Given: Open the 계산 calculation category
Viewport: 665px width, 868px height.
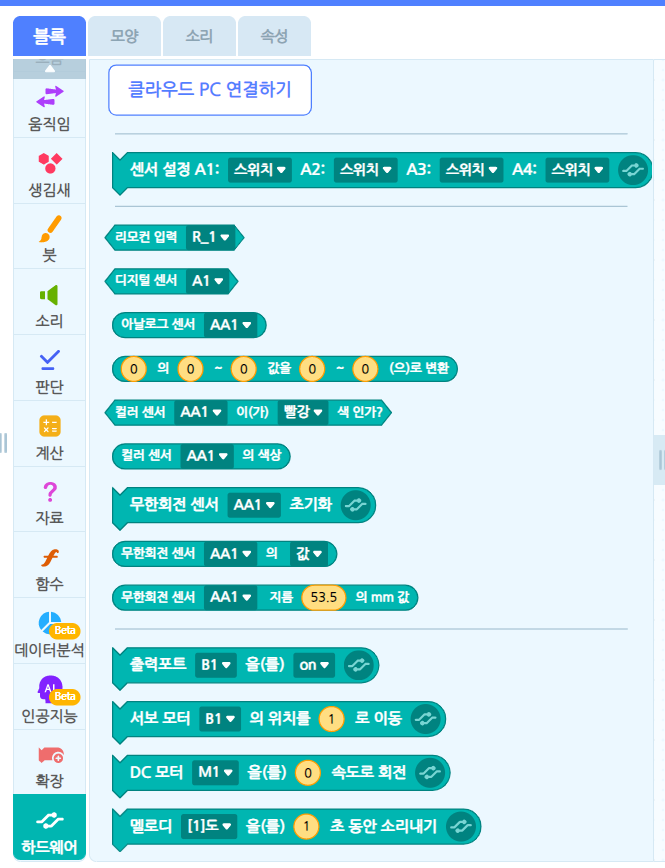Looking at the screenshot, I should pos(49,437).
